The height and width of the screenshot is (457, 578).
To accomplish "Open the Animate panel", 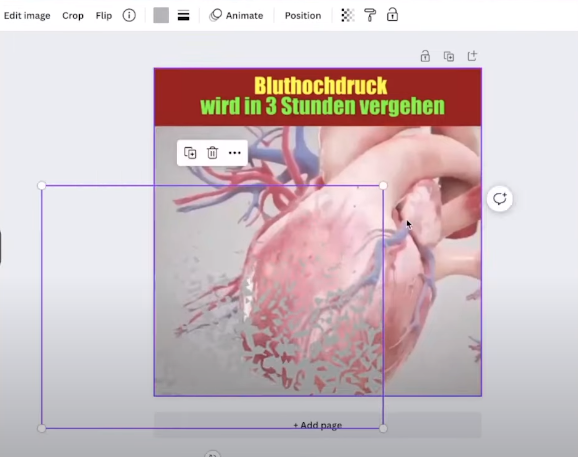I will click(x=236, y=16).
